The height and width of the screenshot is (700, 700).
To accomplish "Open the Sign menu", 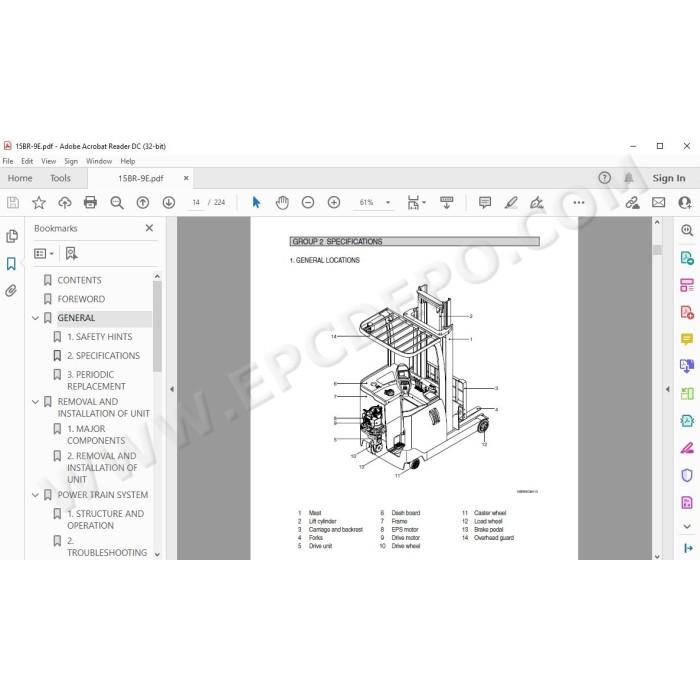I will point(71,161).
